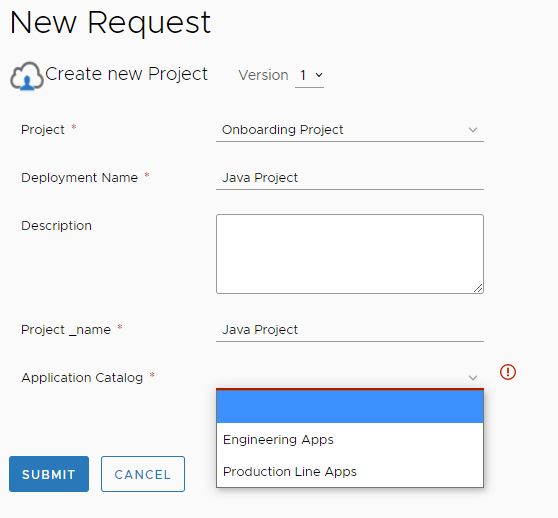The height and width of the screenshot is (518, 558).
Task: Click the Application Catalog chevron arrow
Action: (473, 377)
